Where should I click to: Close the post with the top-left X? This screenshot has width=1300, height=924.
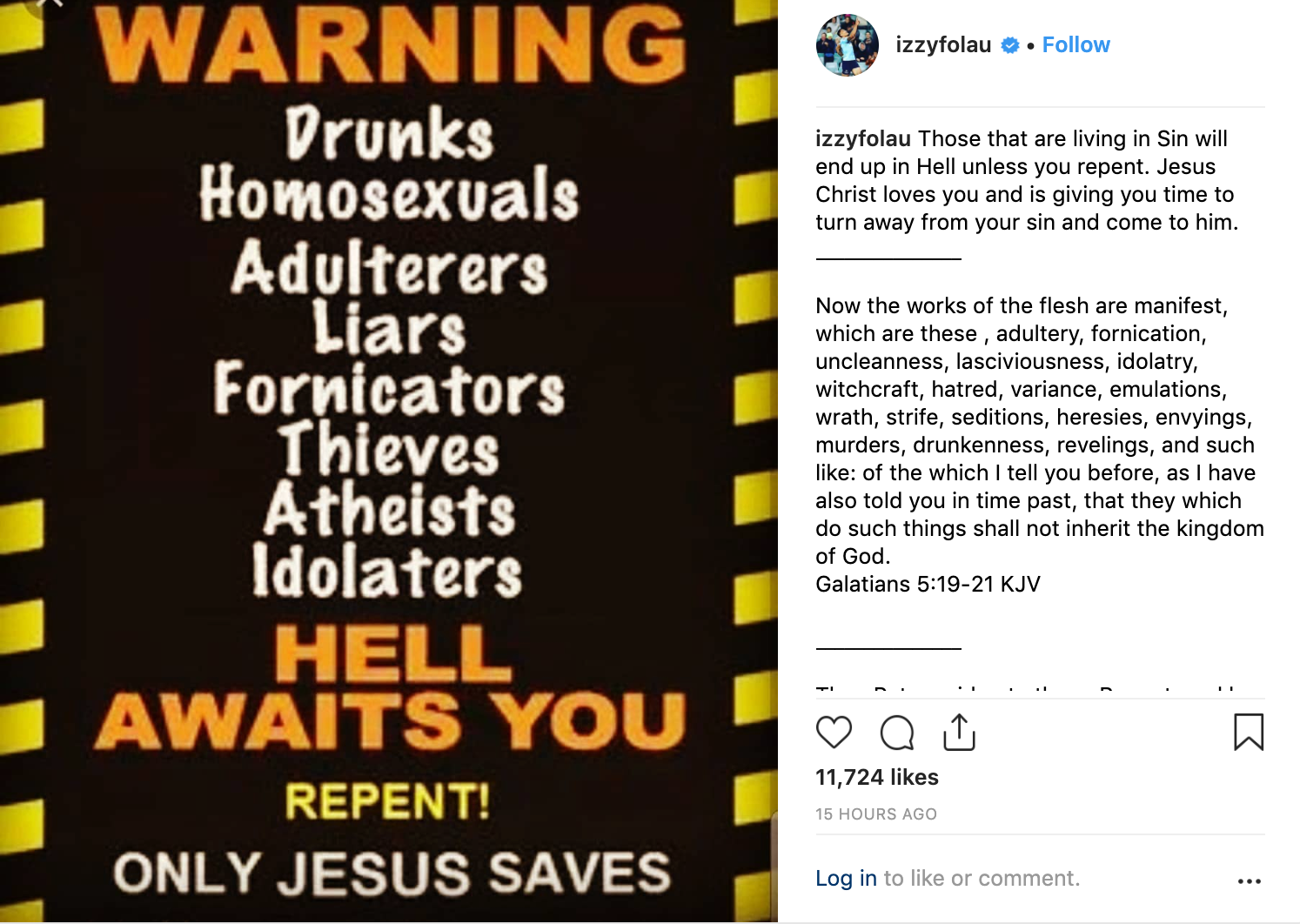[x=50, y=3]
